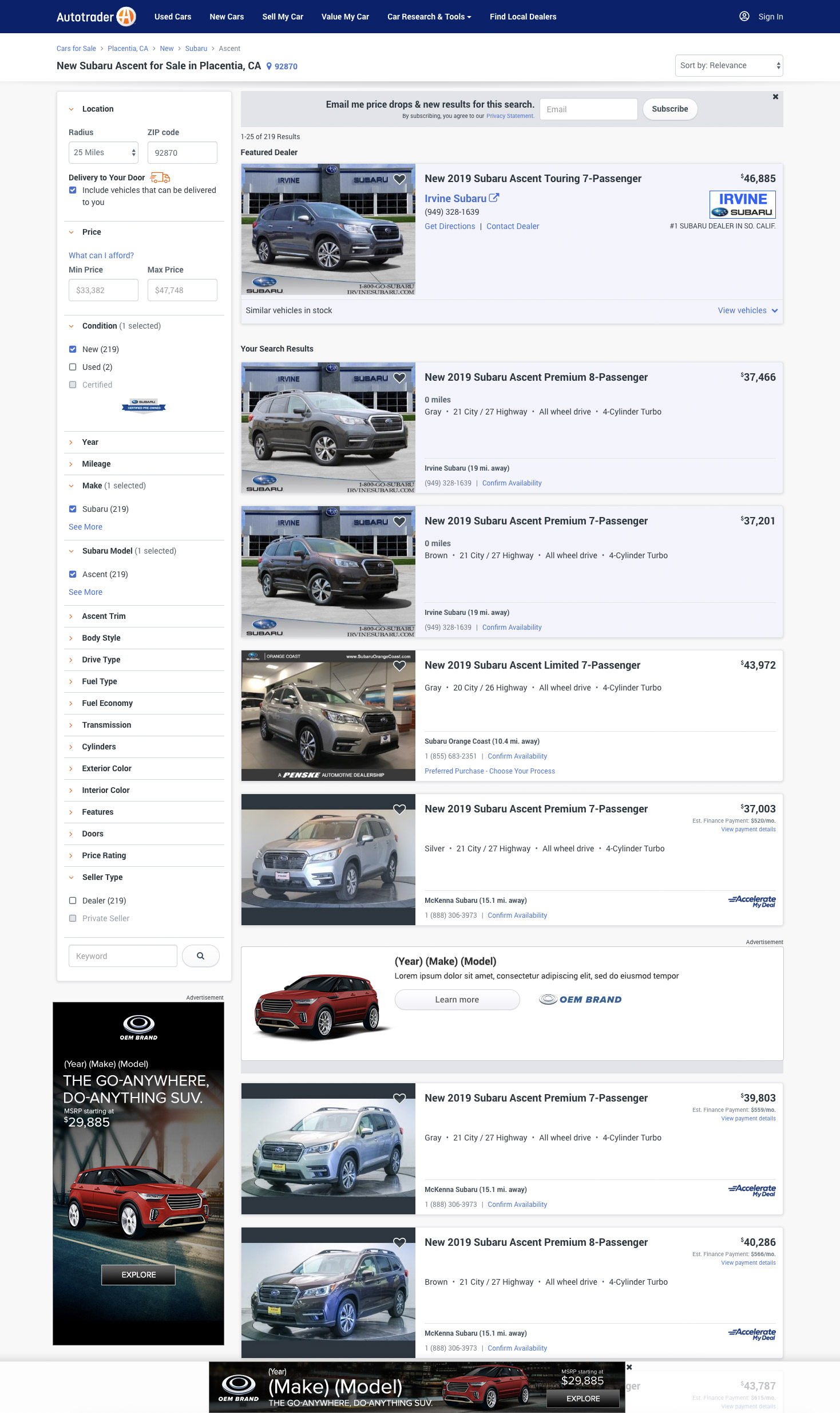Click the Autotrader logo

tap(96, 17)
